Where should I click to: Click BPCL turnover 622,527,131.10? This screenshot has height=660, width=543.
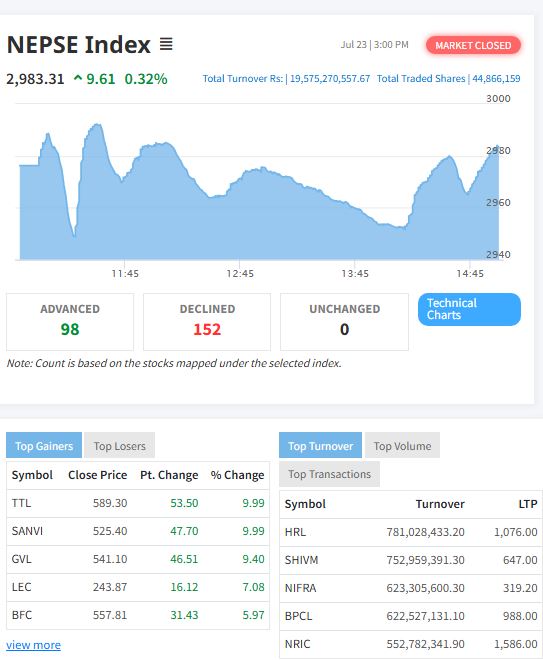point(426,616)
